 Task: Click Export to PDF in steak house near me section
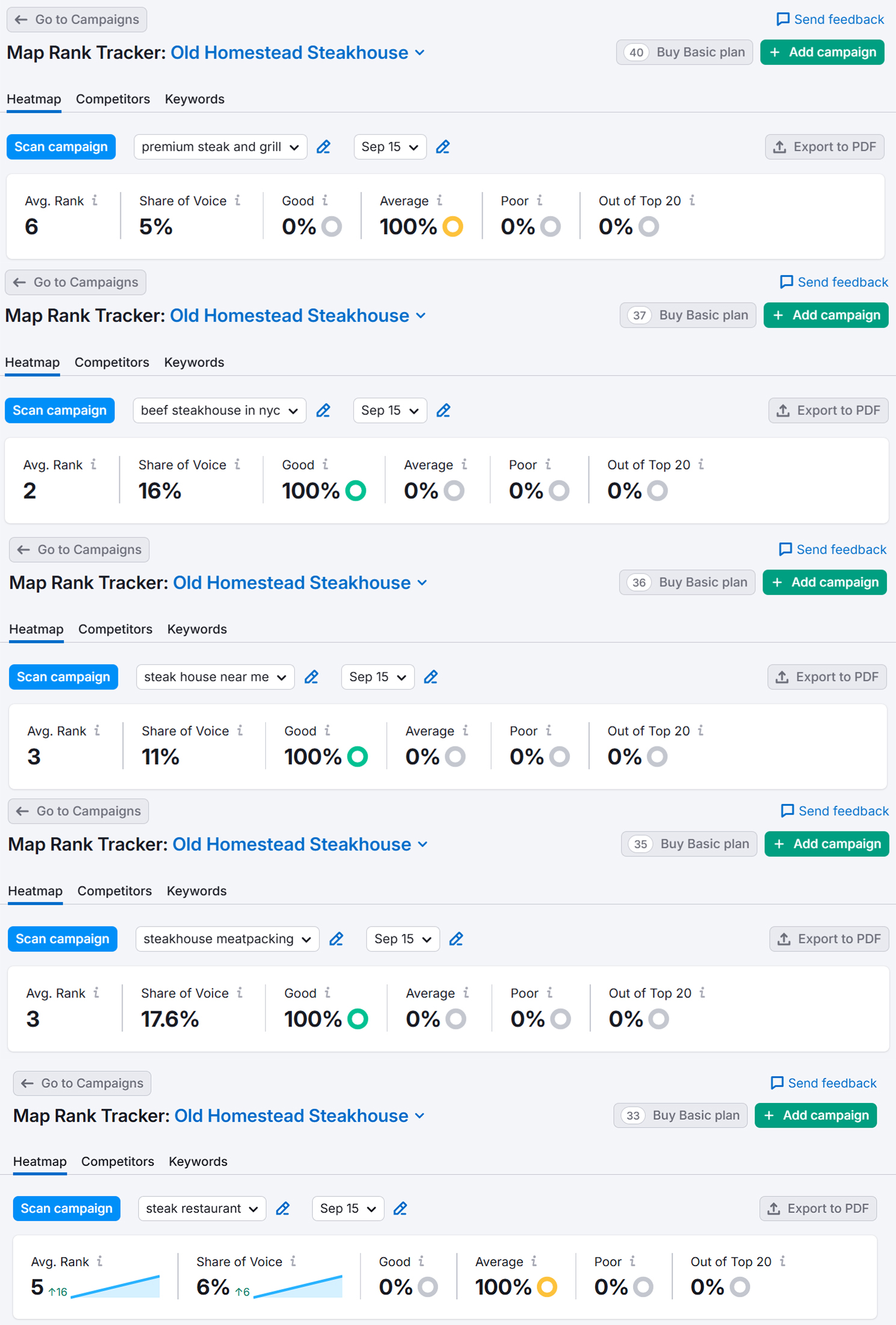pyautogui.click(x=827, y=677)
